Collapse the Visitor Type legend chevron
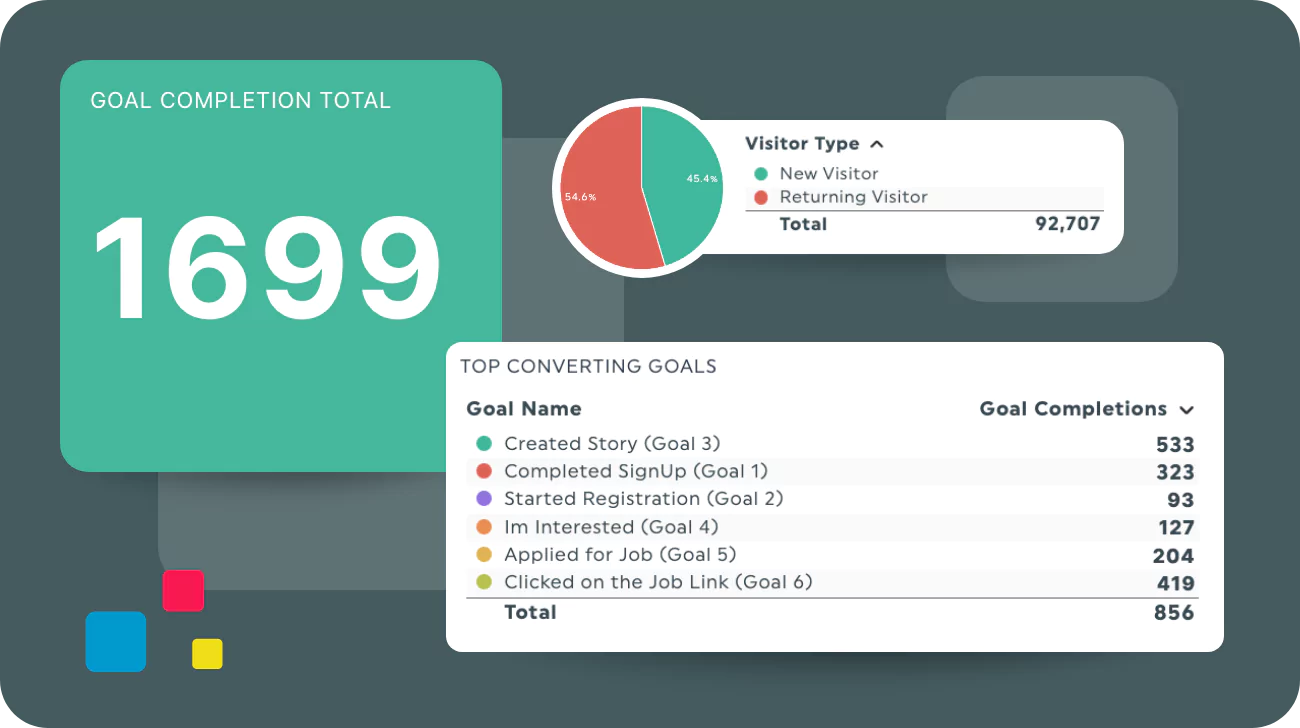The width and height of the screenshot is (1300, 728). point(877,143)
